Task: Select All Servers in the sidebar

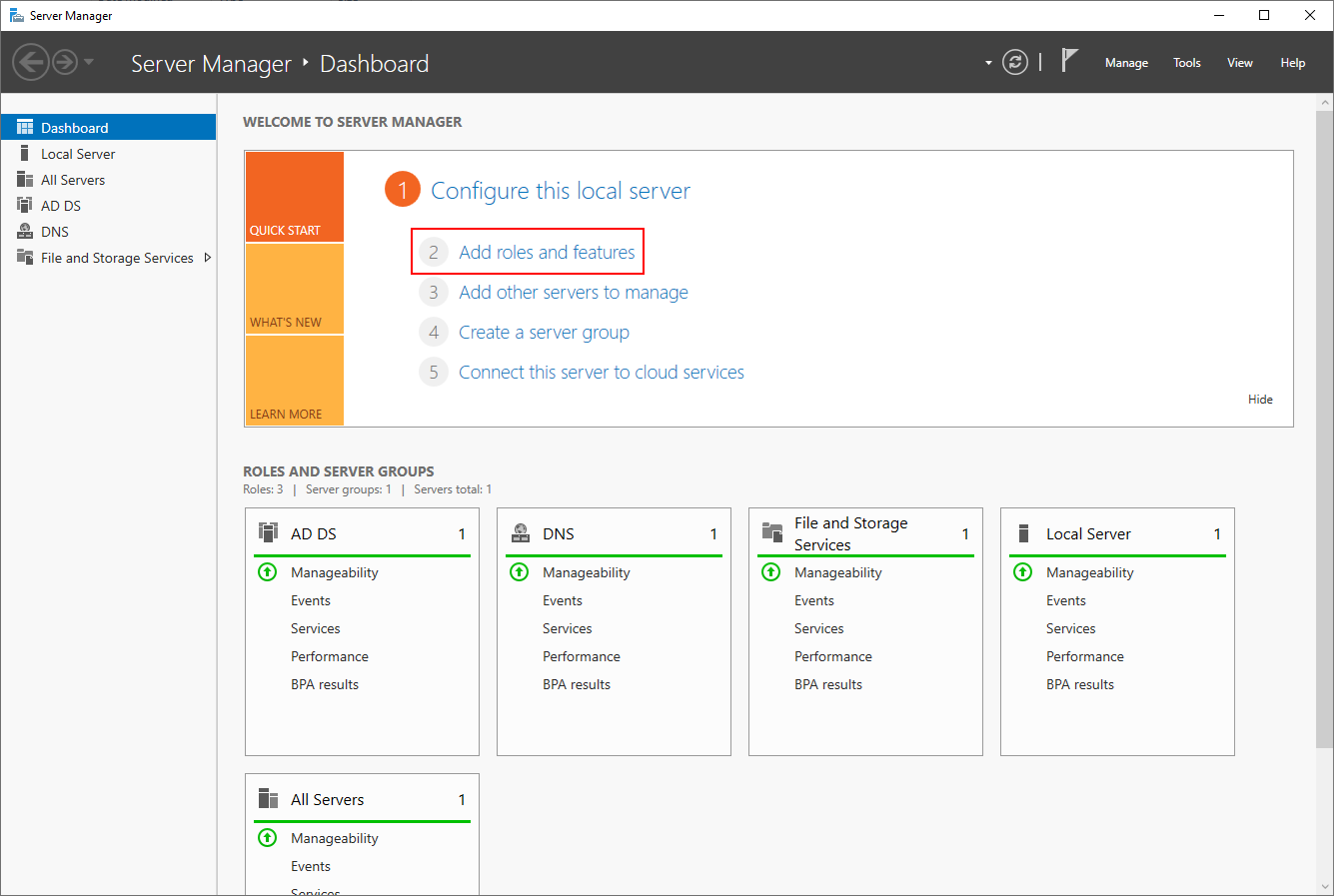Action: point(108,180)
